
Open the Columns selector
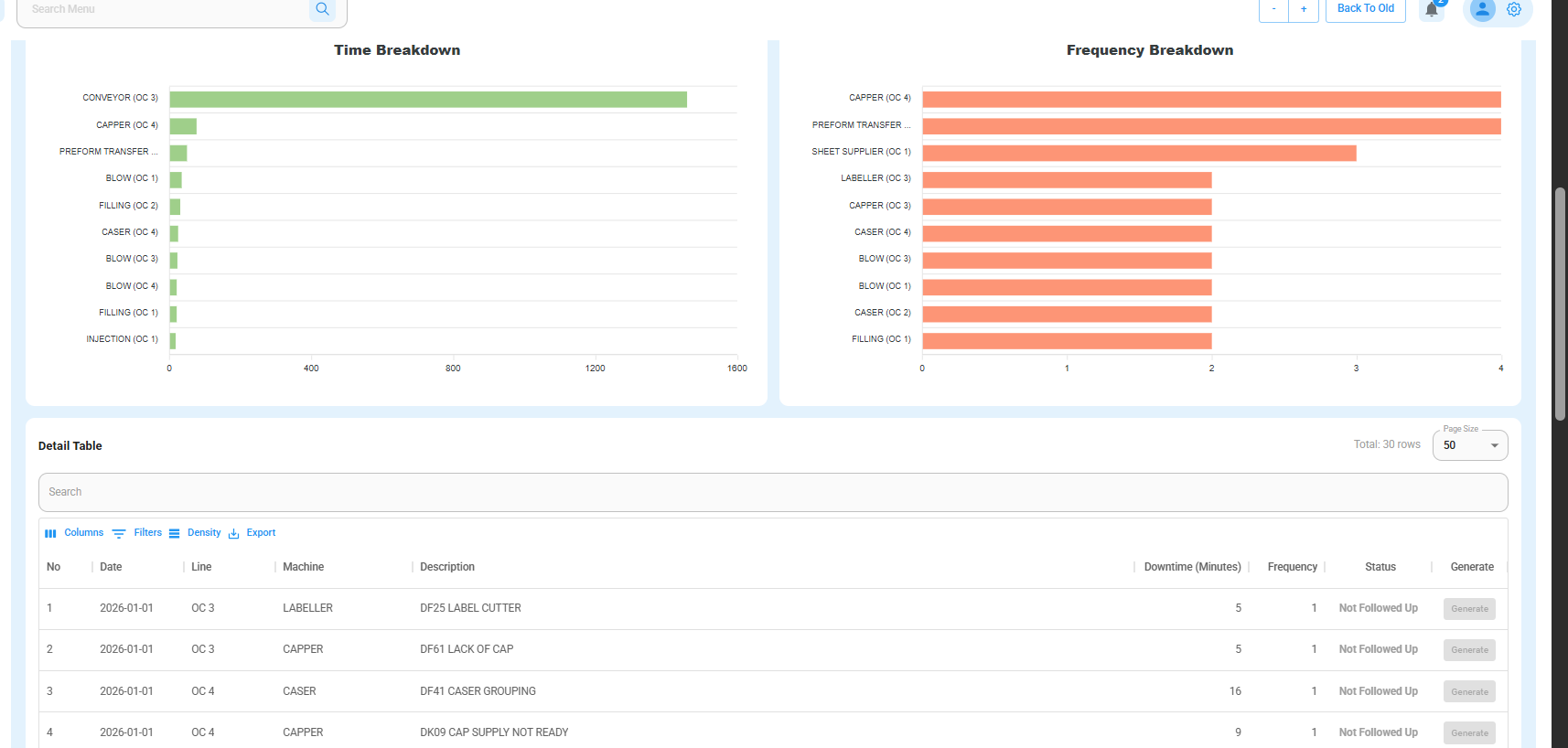(x=74, y=533)
